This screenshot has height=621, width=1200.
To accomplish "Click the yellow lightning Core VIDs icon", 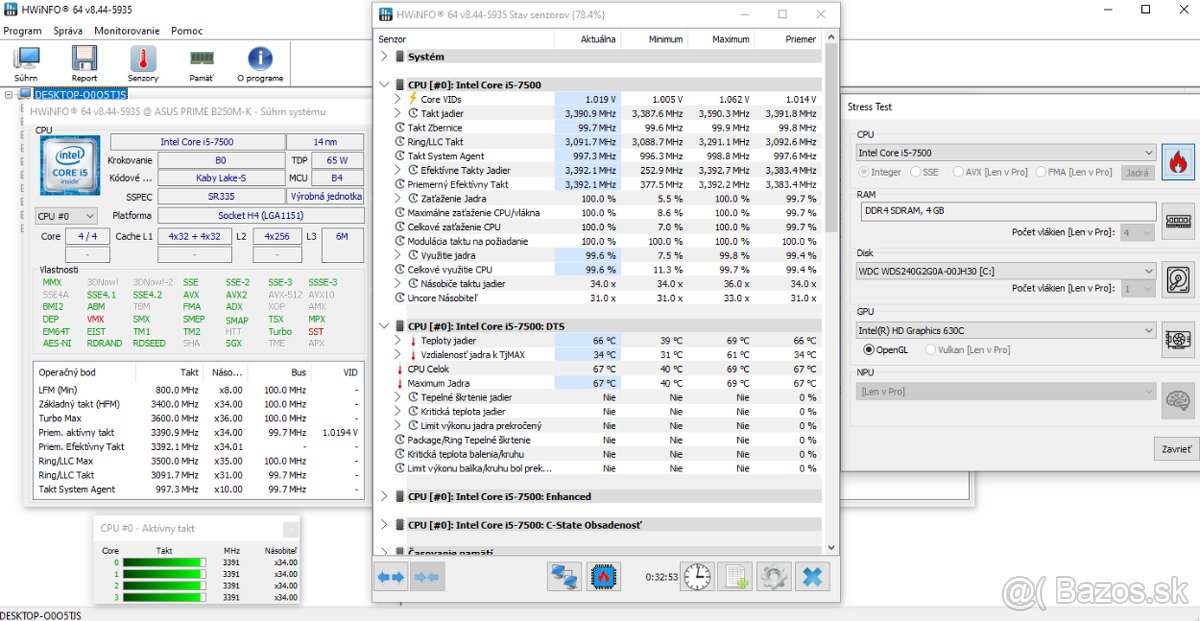I will pyautogui.click(x=413, y=99).
